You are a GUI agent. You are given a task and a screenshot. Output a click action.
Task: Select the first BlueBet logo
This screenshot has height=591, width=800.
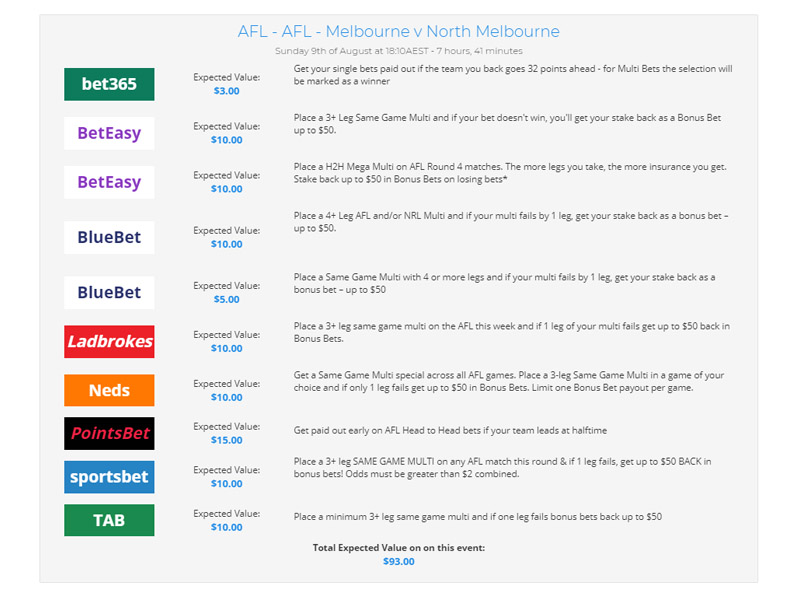click(109, 237)
